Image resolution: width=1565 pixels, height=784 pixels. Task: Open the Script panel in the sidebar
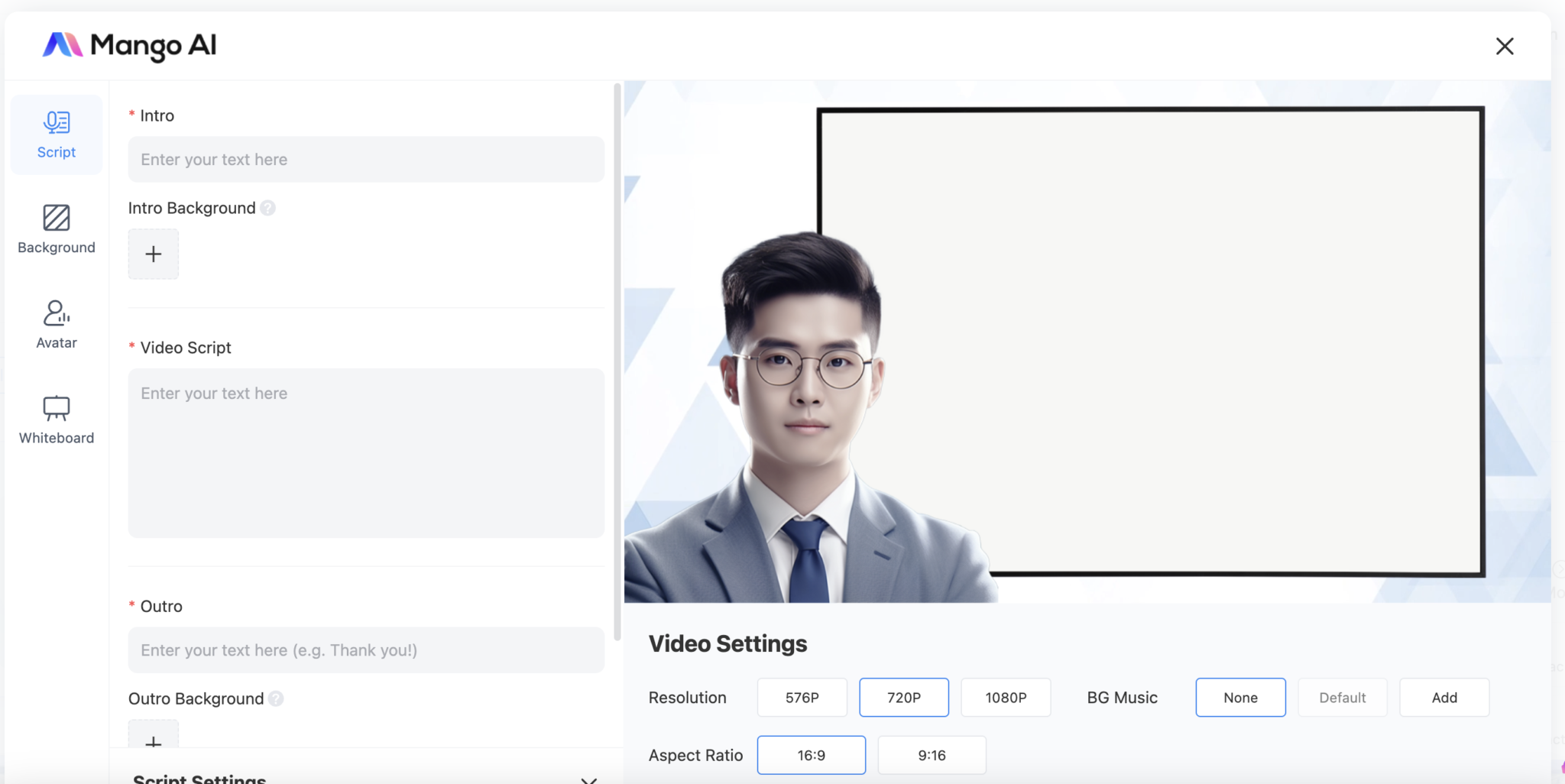click(56, 134)
